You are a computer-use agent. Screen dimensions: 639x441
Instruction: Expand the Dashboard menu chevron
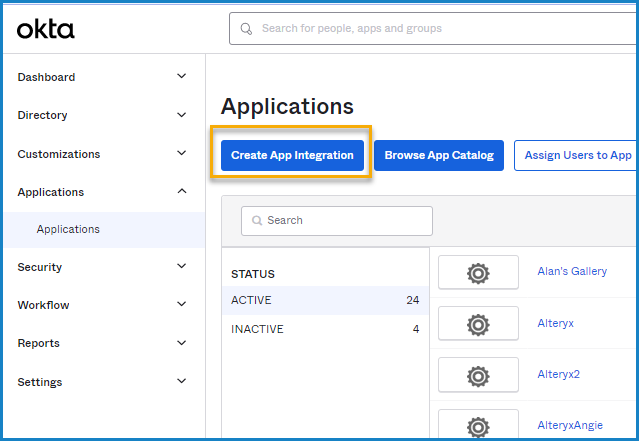(x=182, y=76)
